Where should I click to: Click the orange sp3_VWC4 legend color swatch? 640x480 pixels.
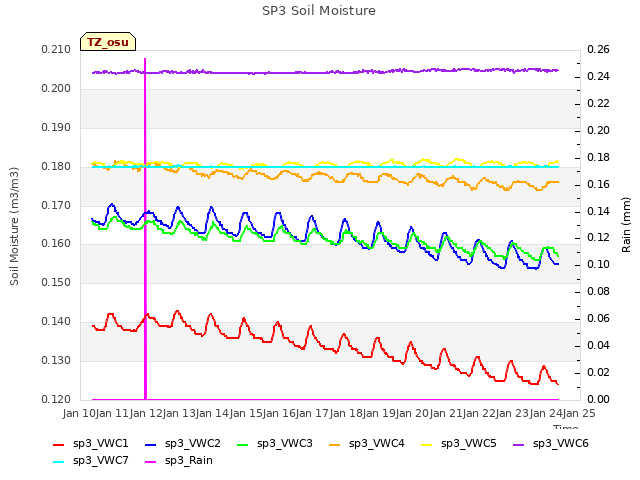[335, 444]
